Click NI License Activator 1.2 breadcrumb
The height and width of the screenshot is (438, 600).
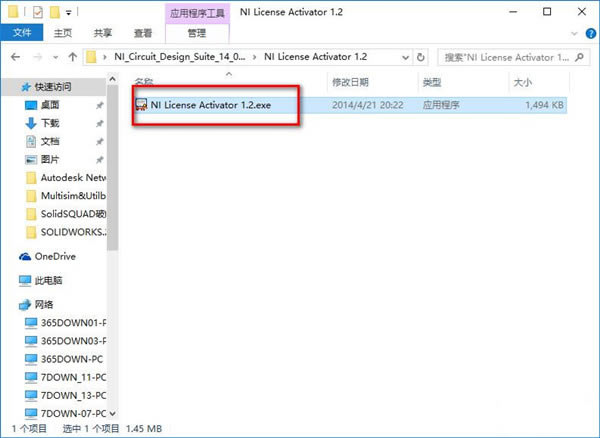click(315, 57)
